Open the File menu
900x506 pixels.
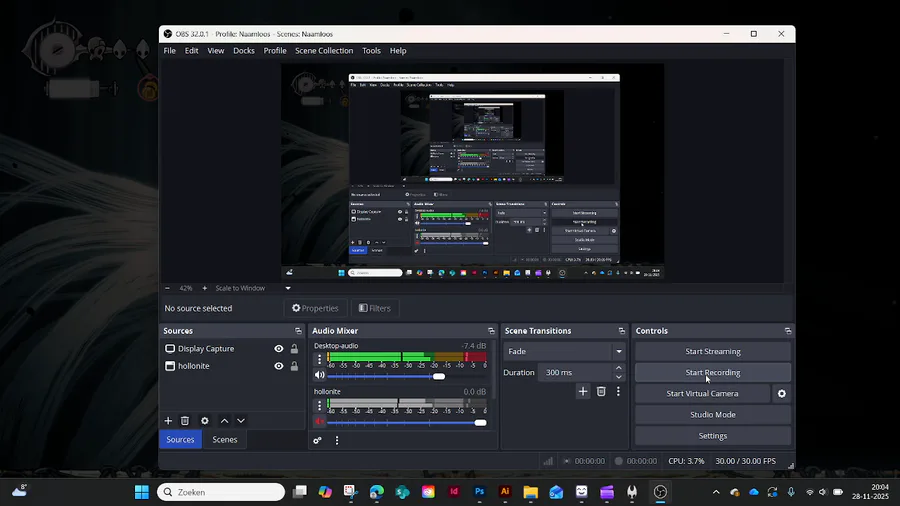(169, 50)
